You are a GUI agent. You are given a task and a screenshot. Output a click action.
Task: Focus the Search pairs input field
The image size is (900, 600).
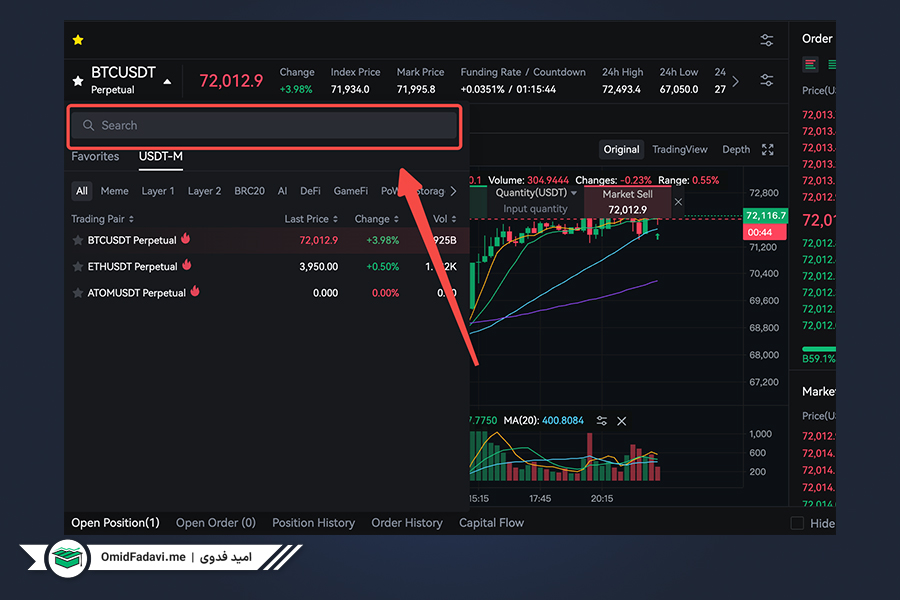click(x=264, y=125)
